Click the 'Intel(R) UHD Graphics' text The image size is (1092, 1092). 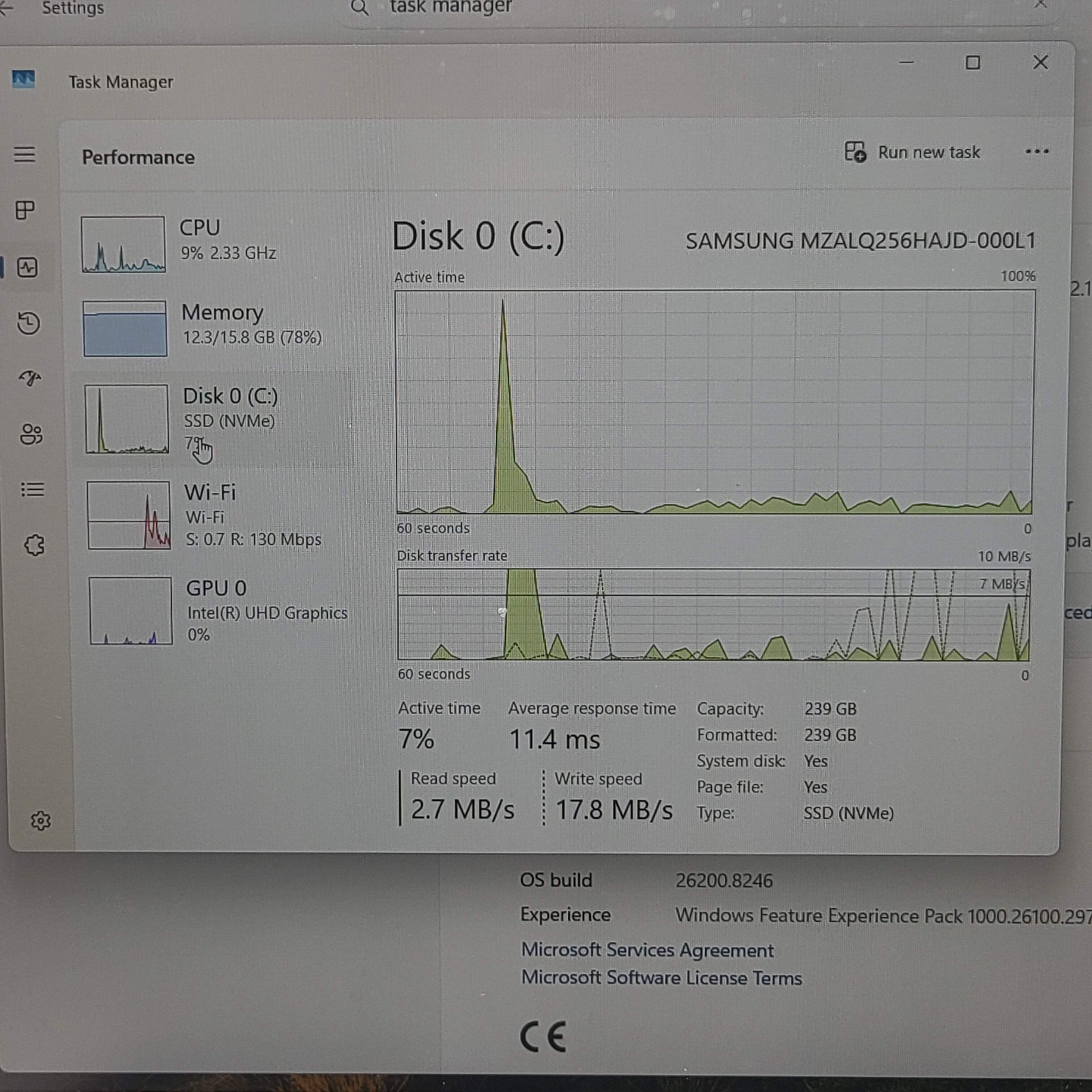pos(267,613)
